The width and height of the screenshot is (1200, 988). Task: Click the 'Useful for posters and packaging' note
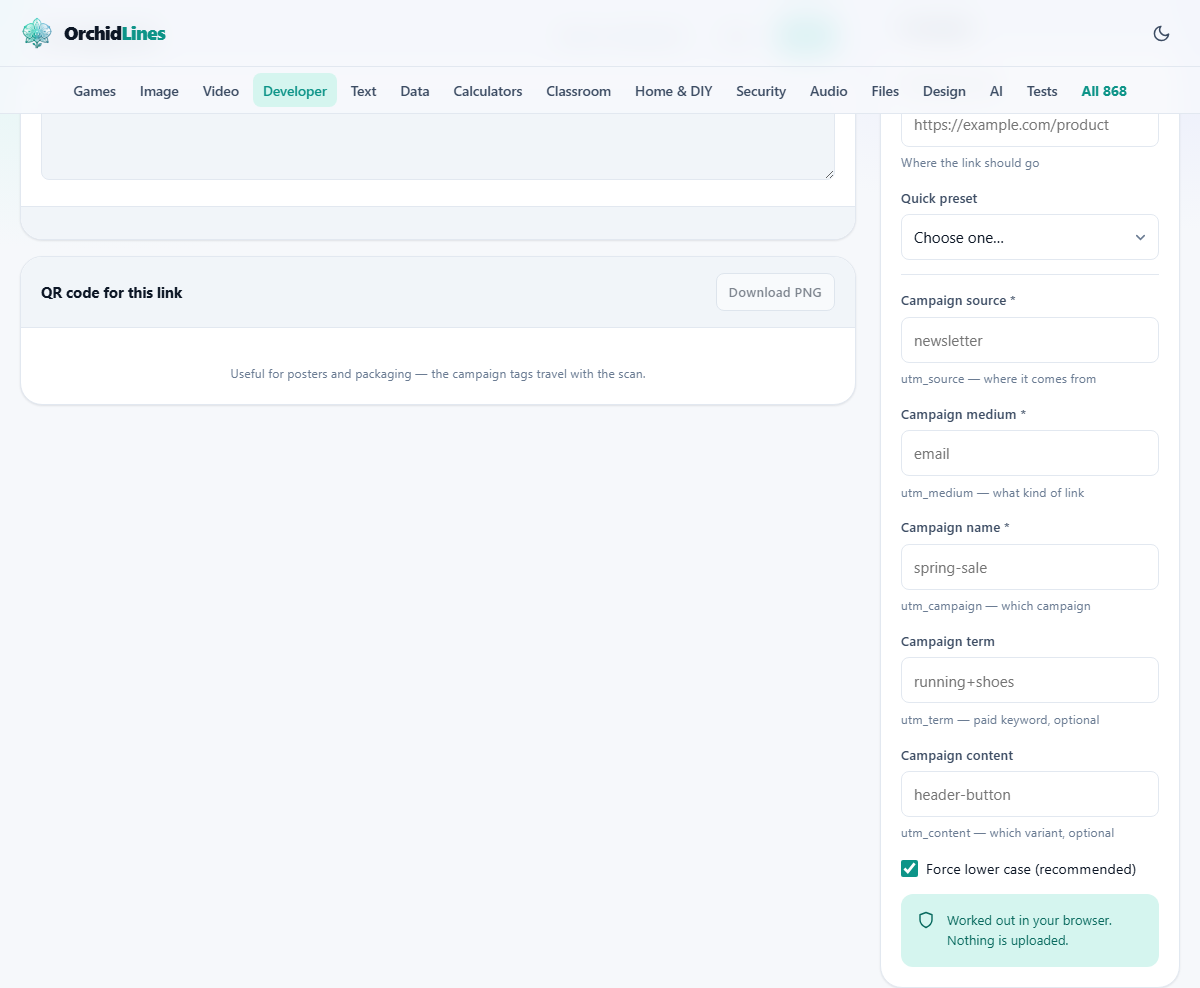point(438,374)
